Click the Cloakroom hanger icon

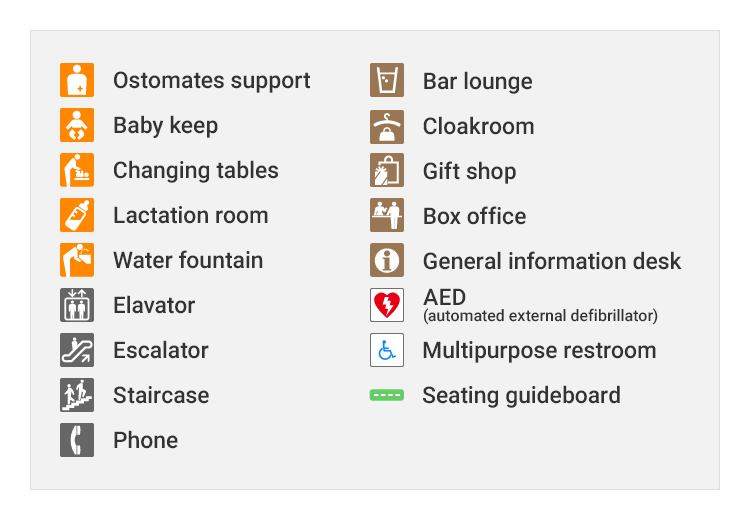pyautogui.click(x=387, y=127)
